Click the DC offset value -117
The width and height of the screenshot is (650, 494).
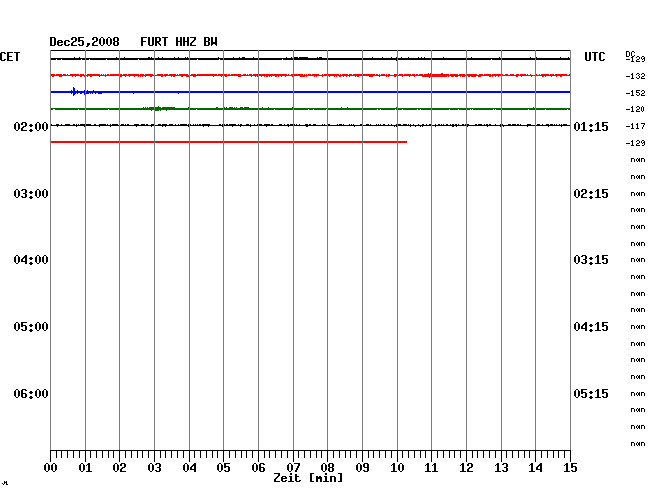pos(635,126)
